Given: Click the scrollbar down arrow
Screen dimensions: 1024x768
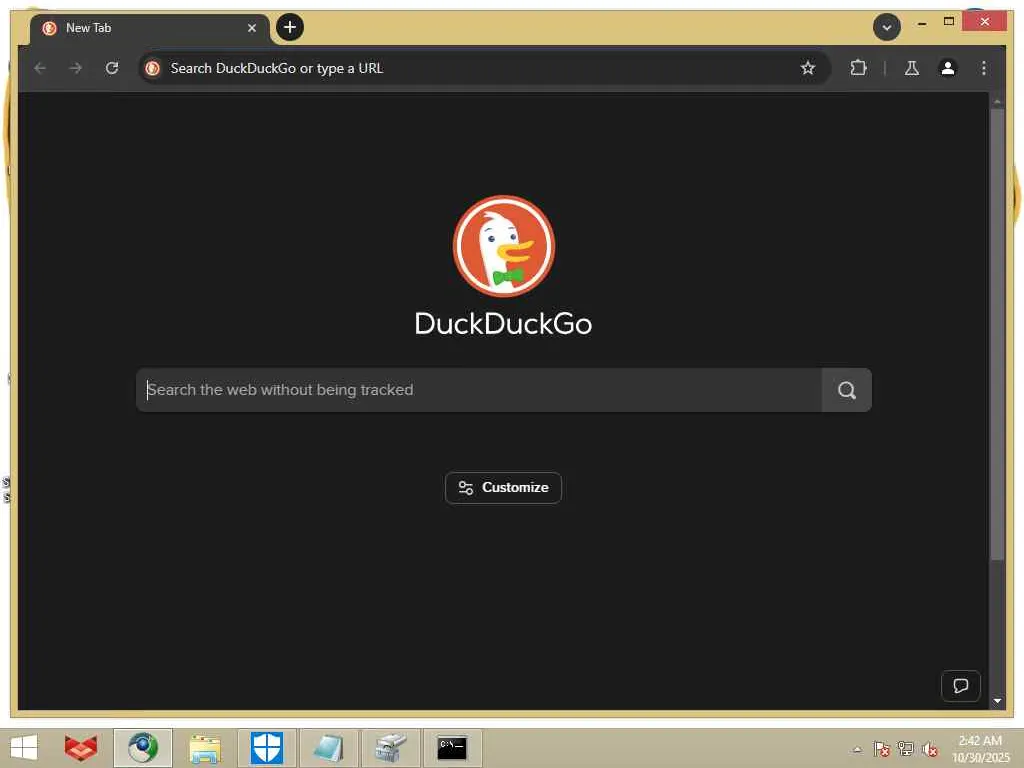Looking at the screenshot, I should (997, 701).
